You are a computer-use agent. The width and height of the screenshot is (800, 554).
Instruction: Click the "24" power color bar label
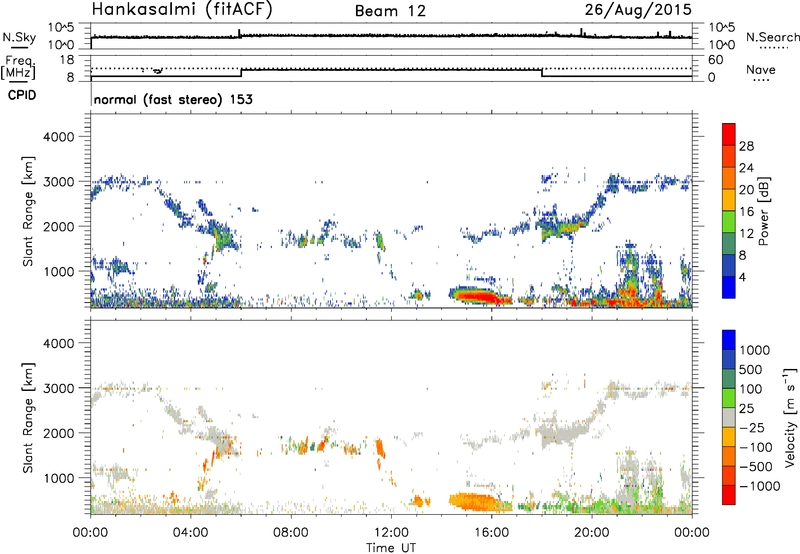click(746, 168)
